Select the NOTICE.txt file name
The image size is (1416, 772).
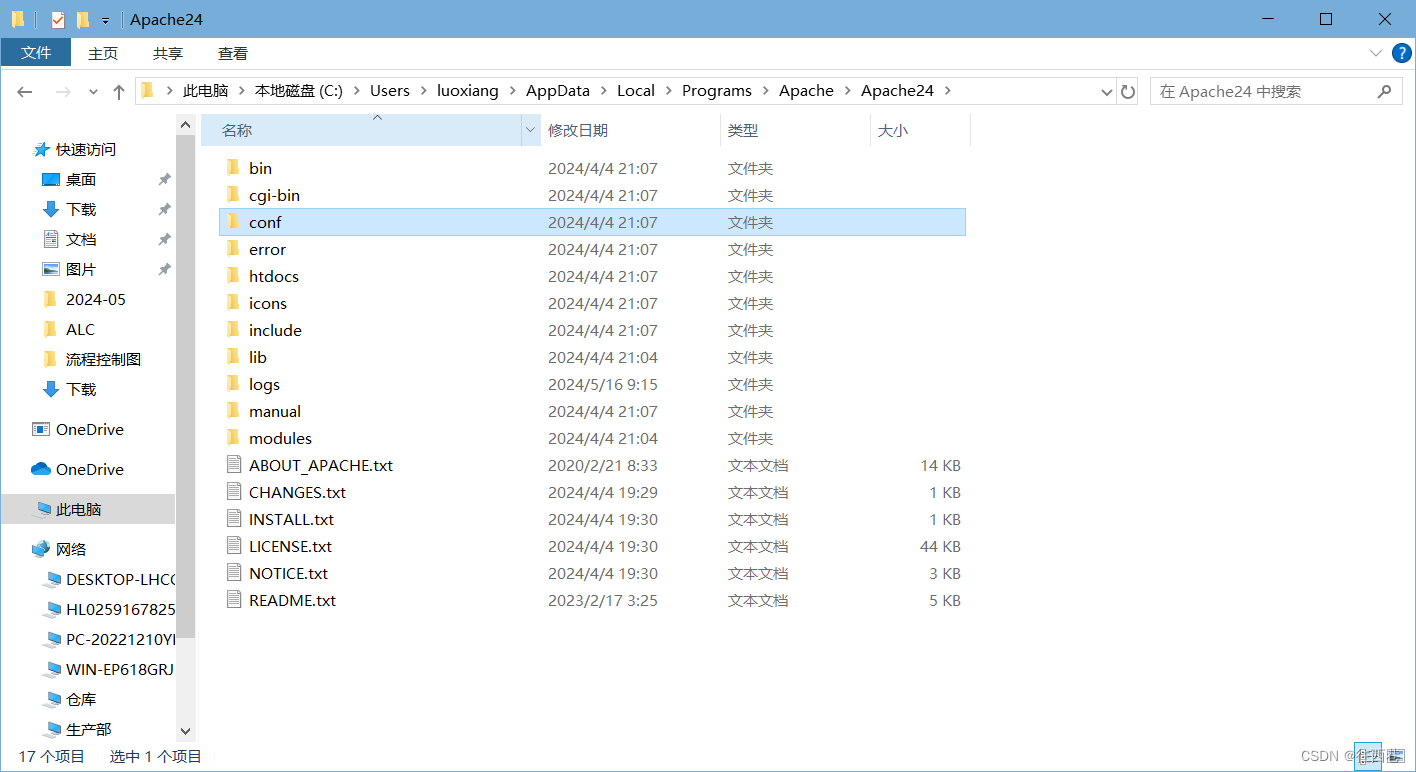click(288, 573)
